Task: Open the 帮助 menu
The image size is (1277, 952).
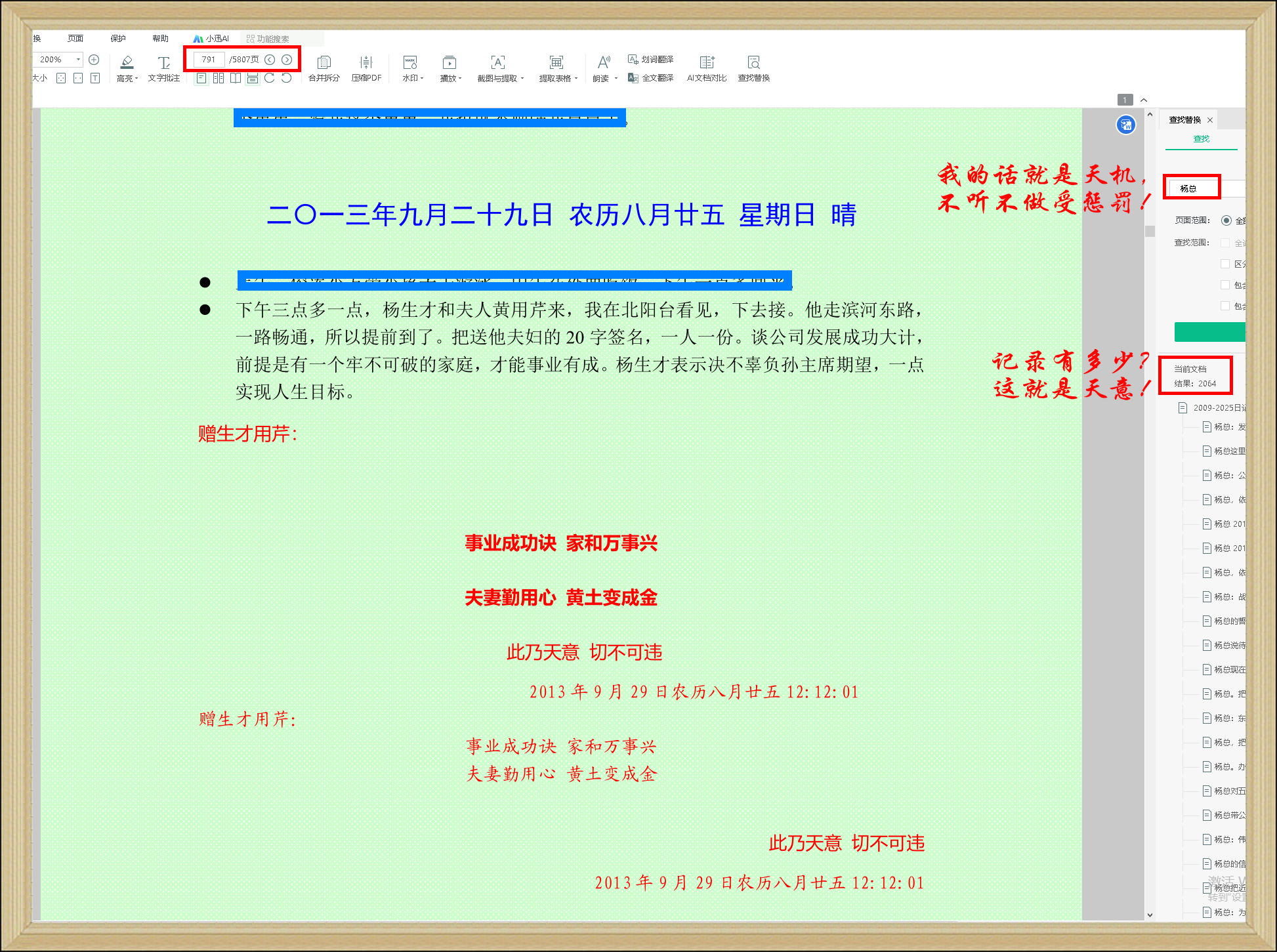Action: (x=160, y=39)
